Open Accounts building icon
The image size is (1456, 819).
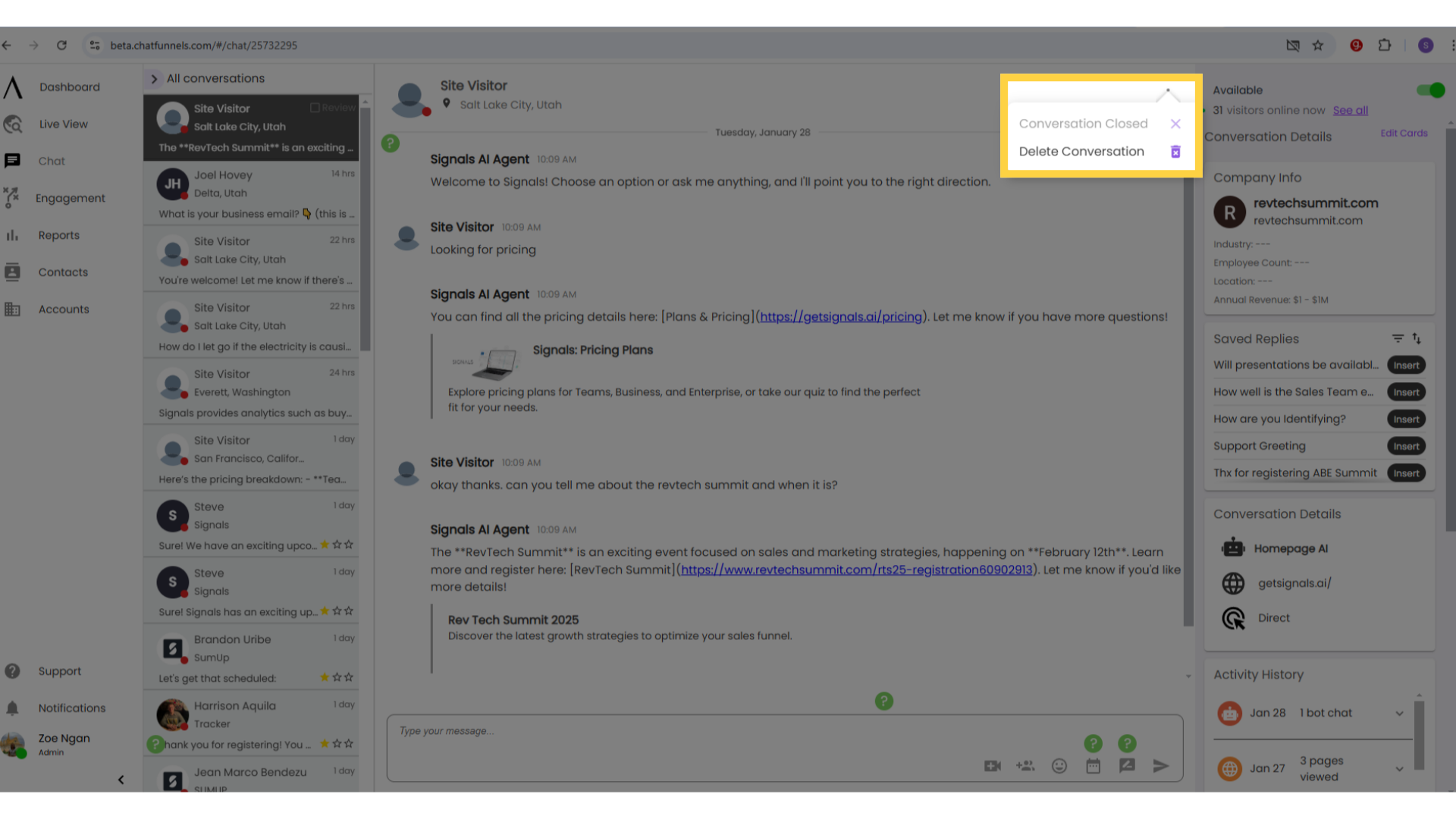click(x=12, y=309)
